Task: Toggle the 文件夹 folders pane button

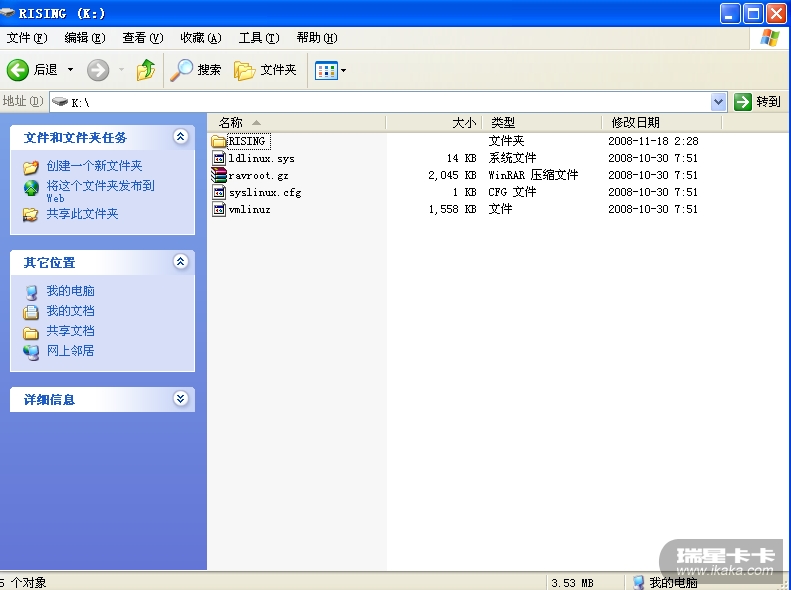Action: click(x=265, y=70)
